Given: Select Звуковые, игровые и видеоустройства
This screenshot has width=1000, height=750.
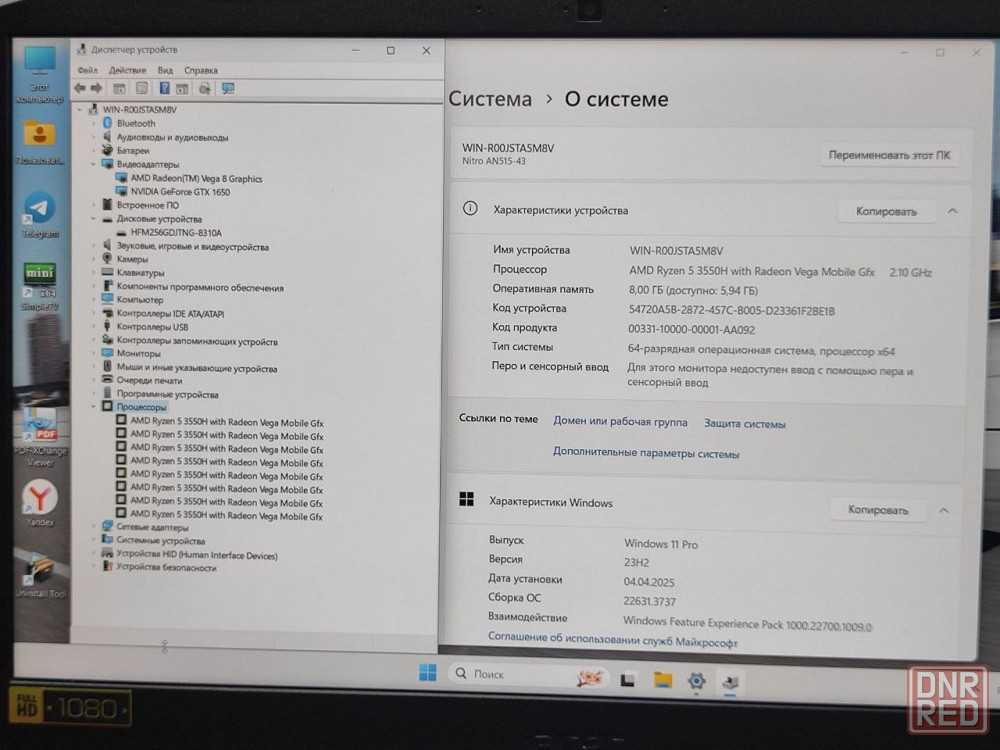Looking at the screenshot, I should click(x=193, y=247).
